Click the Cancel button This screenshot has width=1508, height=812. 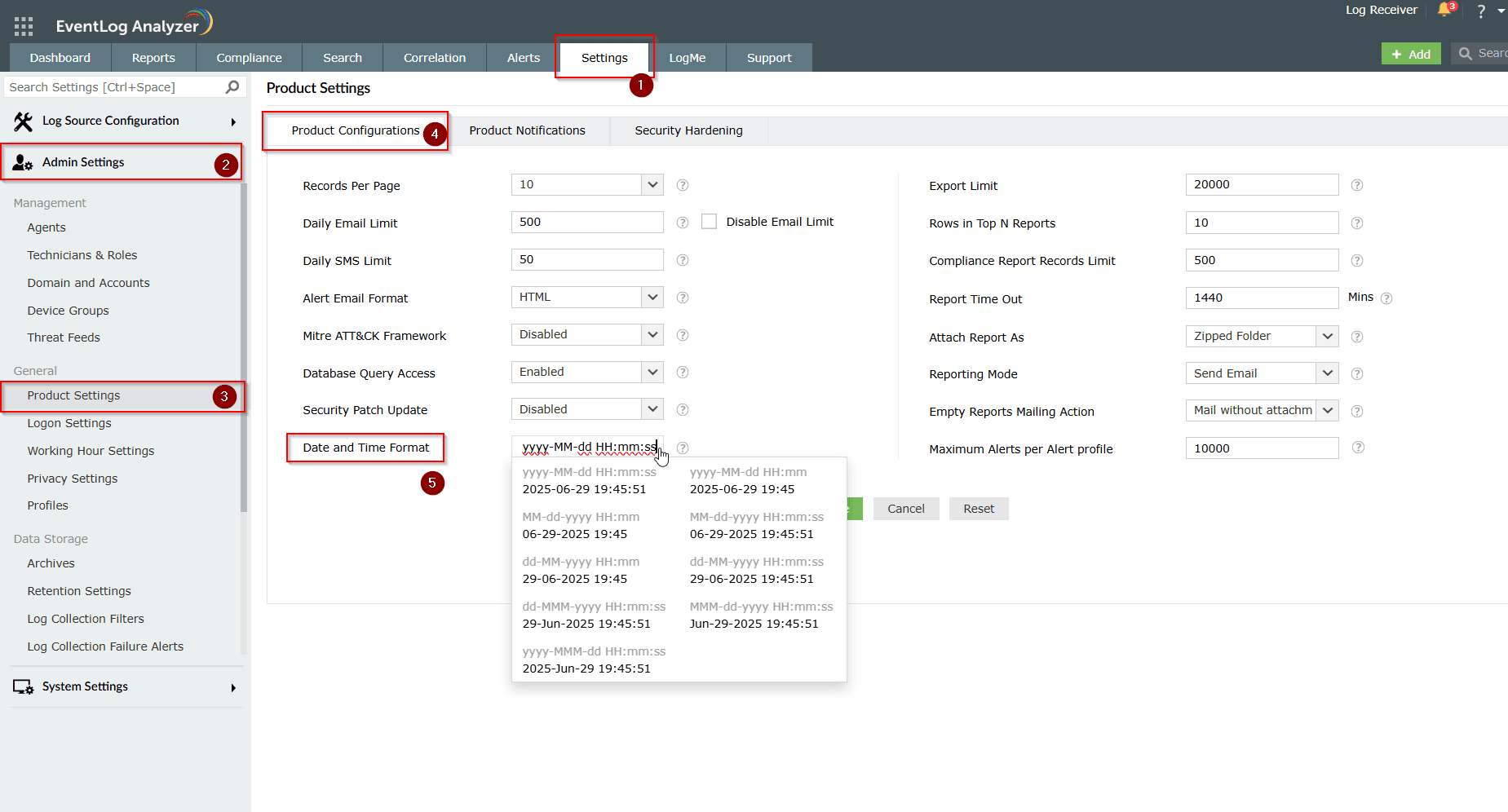[x=906, y=509]
